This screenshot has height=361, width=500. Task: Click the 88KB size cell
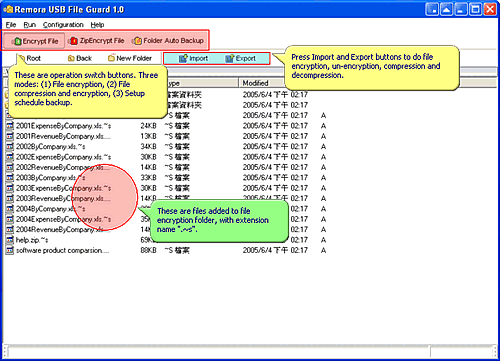click(x=148, y=250)
